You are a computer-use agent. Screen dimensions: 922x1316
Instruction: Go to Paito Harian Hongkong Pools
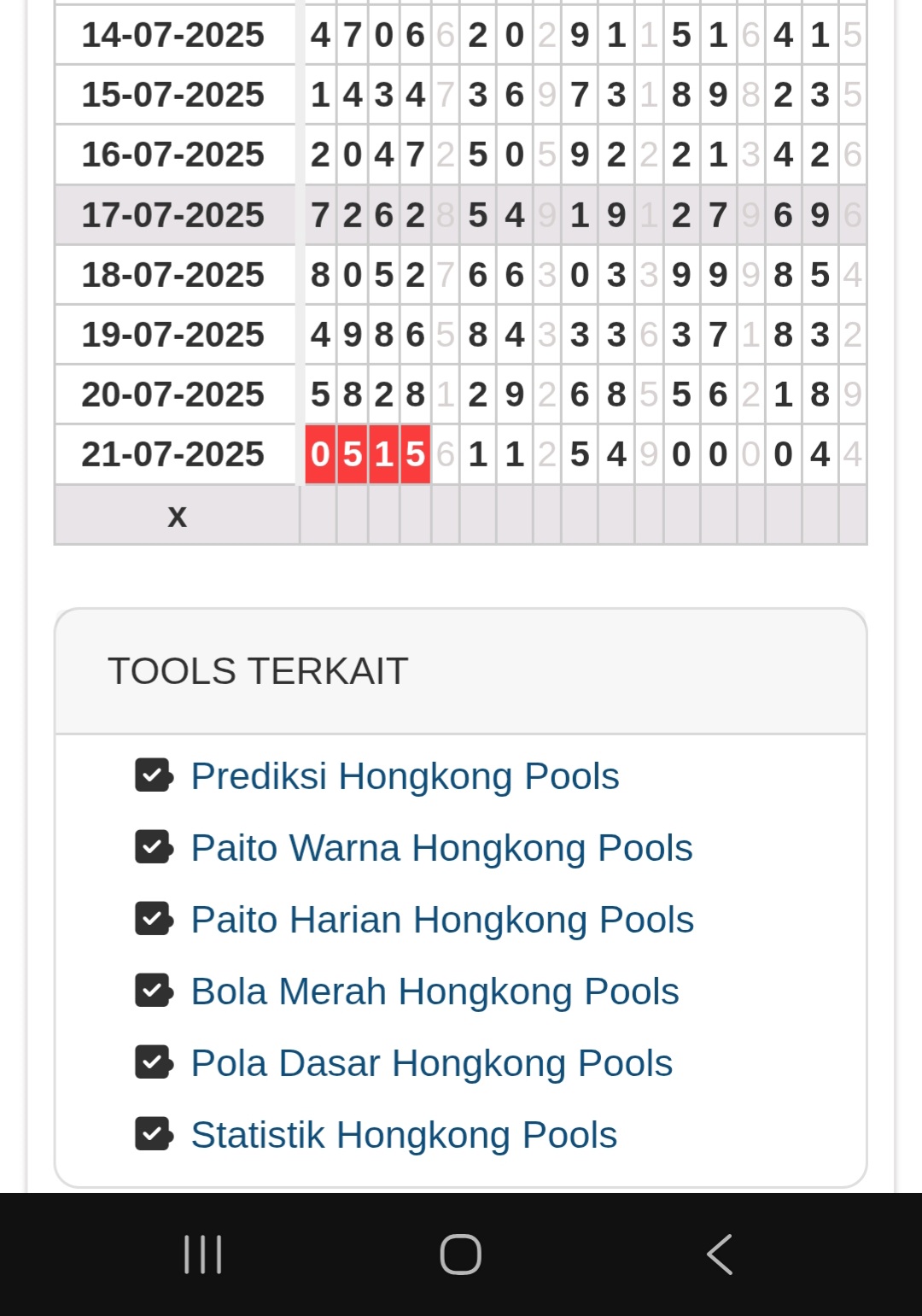(x=442, y=920)
